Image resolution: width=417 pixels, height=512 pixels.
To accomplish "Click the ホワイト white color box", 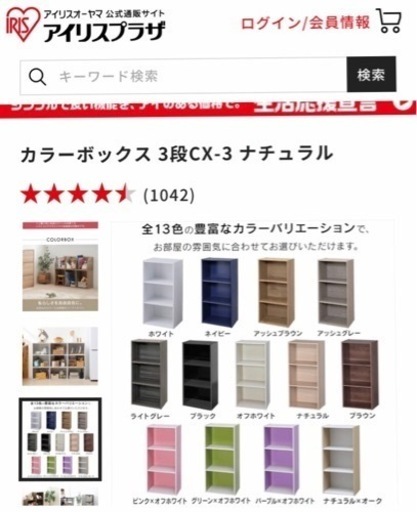I will [x=162, y=292].
